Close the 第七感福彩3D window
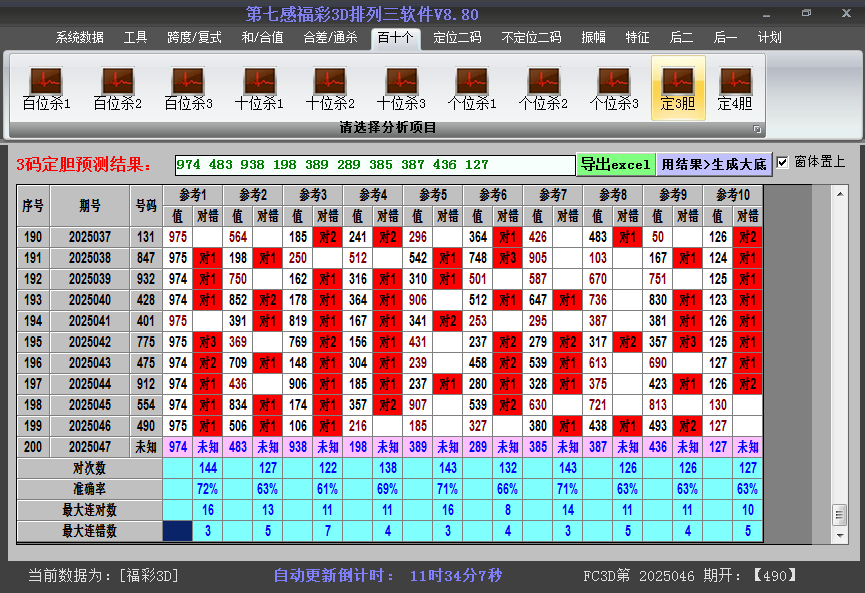This screenshot has height=593, width=865. coord(846,13)
